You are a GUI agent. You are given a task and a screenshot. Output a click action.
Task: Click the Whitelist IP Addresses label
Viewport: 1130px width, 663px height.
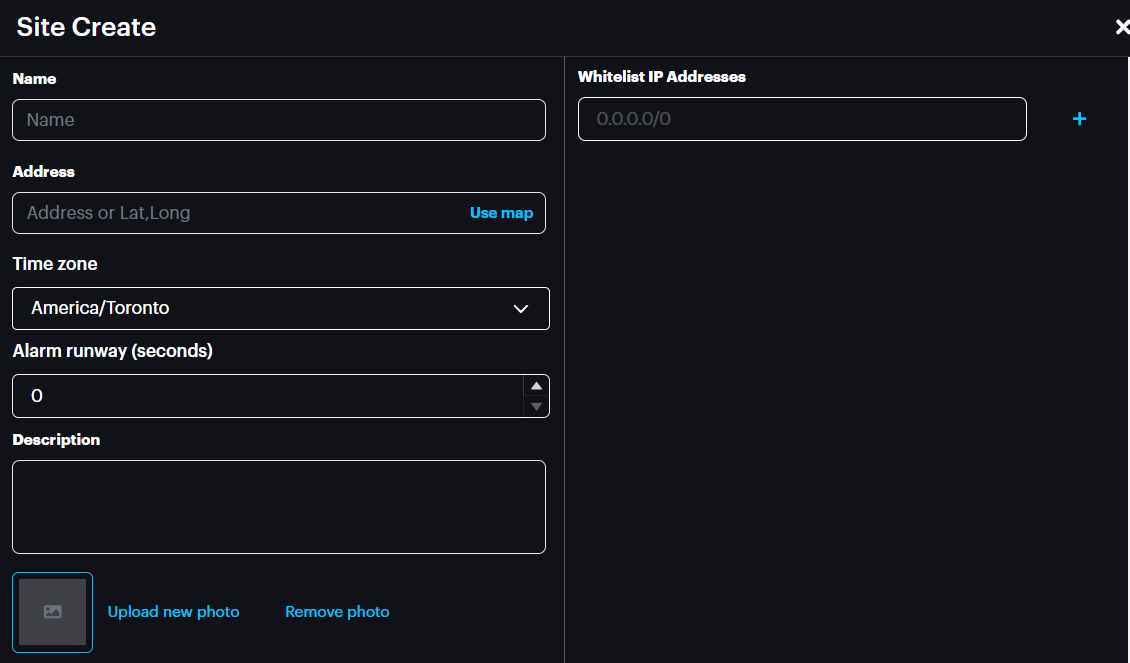coord(661,77)
